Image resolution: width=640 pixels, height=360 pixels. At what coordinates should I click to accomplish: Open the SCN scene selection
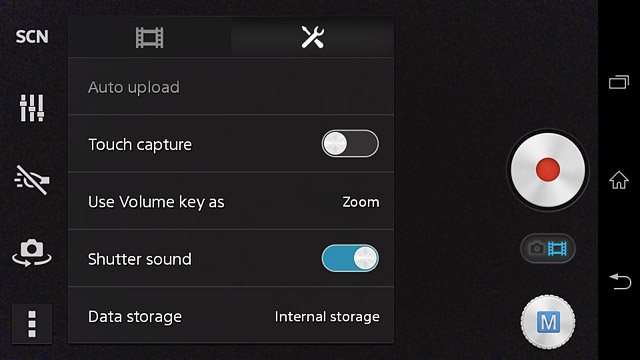point(32,37)
